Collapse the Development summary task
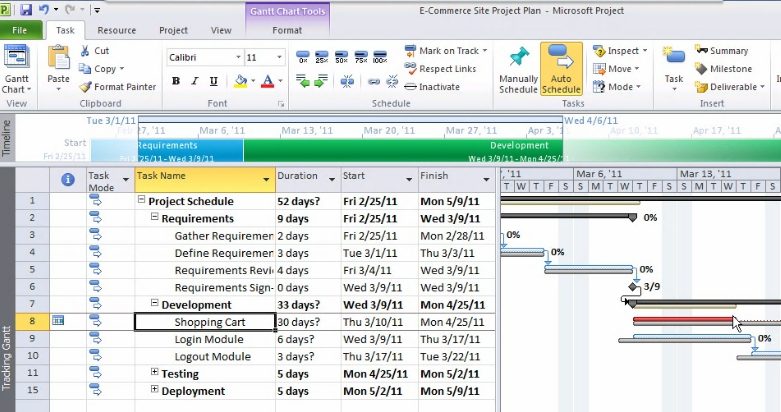This screenshot has width=781, height=412. pos(154,303)
